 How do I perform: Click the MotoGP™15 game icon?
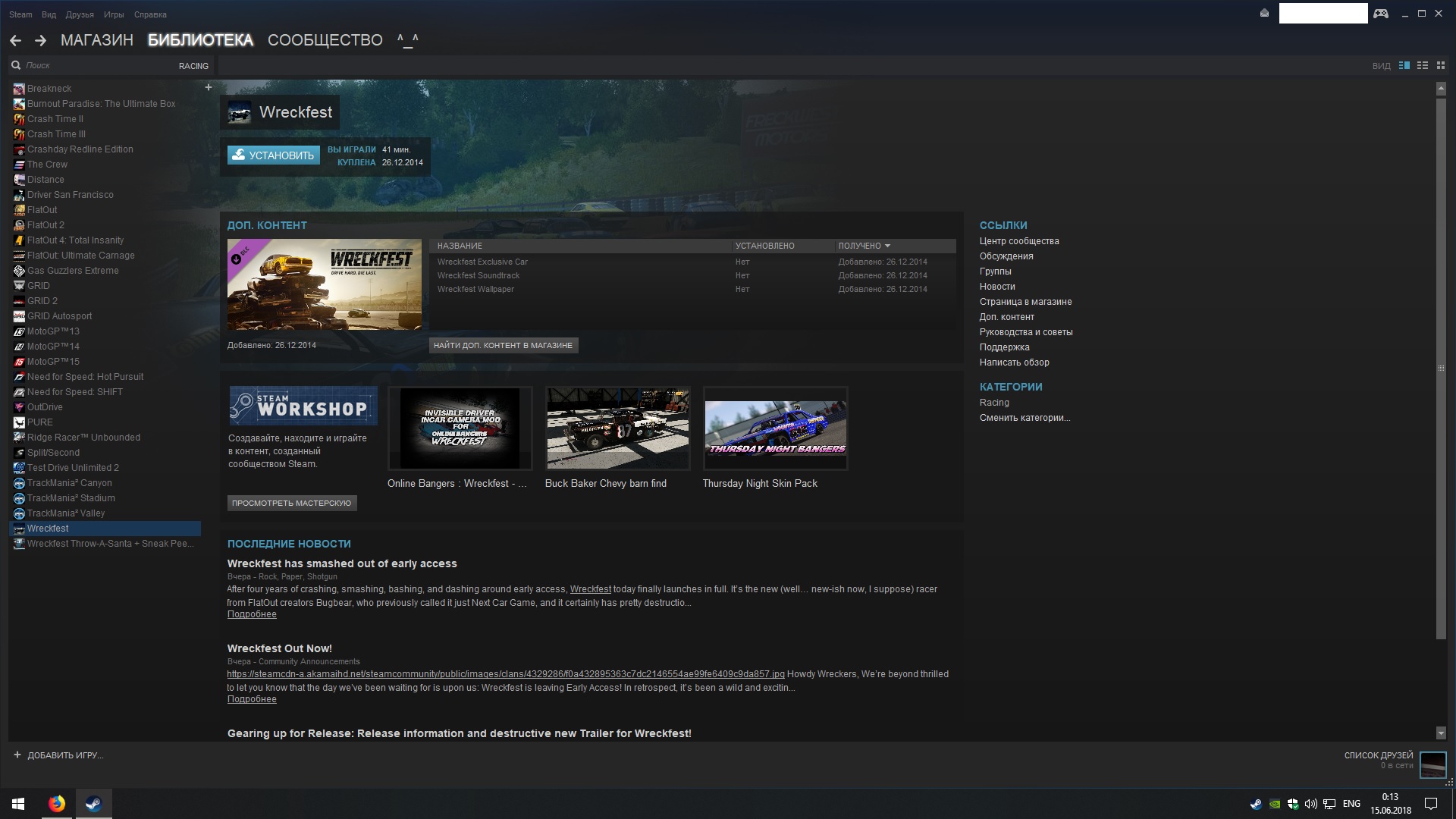point(19,362)
